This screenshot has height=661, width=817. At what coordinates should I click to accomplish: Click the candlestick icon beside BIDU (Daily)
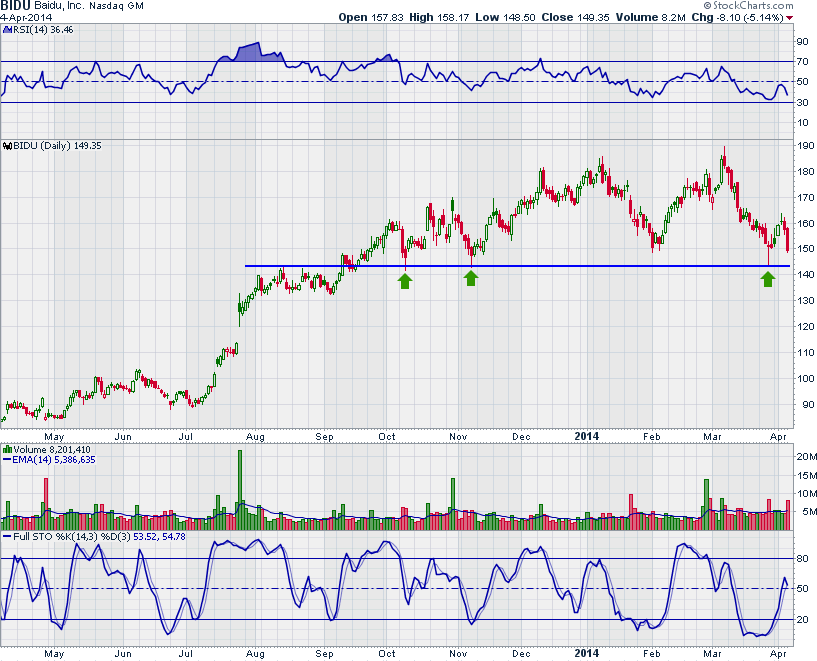click(x=7, y=146)
